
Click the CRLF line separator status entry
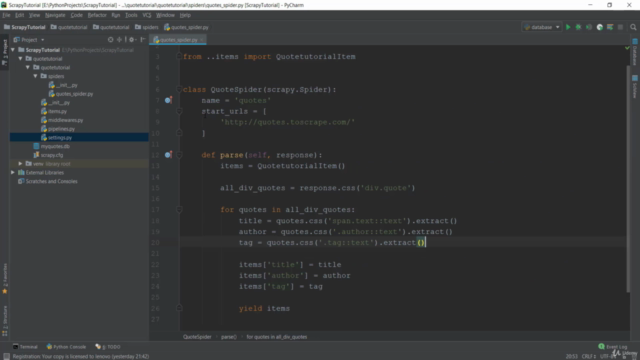589,356
